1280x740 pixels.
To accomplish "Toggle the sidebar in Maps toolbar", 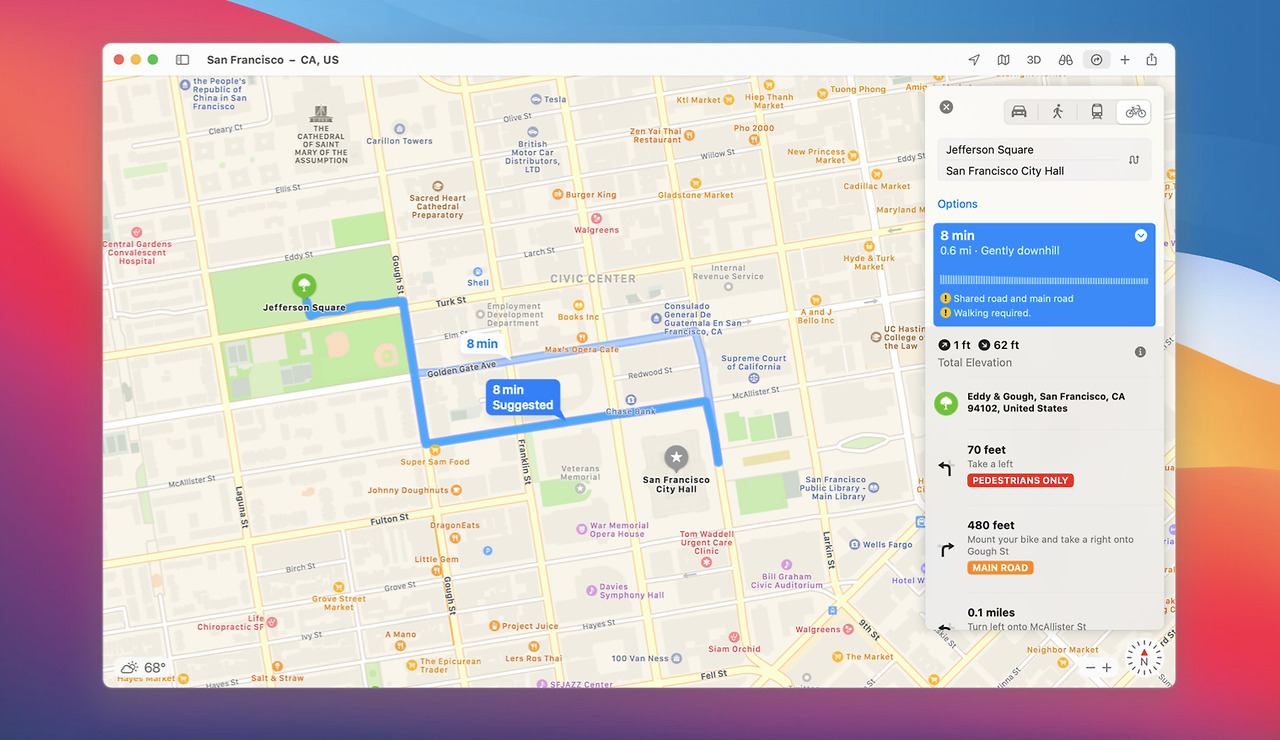I will click(x=182, y=60).
